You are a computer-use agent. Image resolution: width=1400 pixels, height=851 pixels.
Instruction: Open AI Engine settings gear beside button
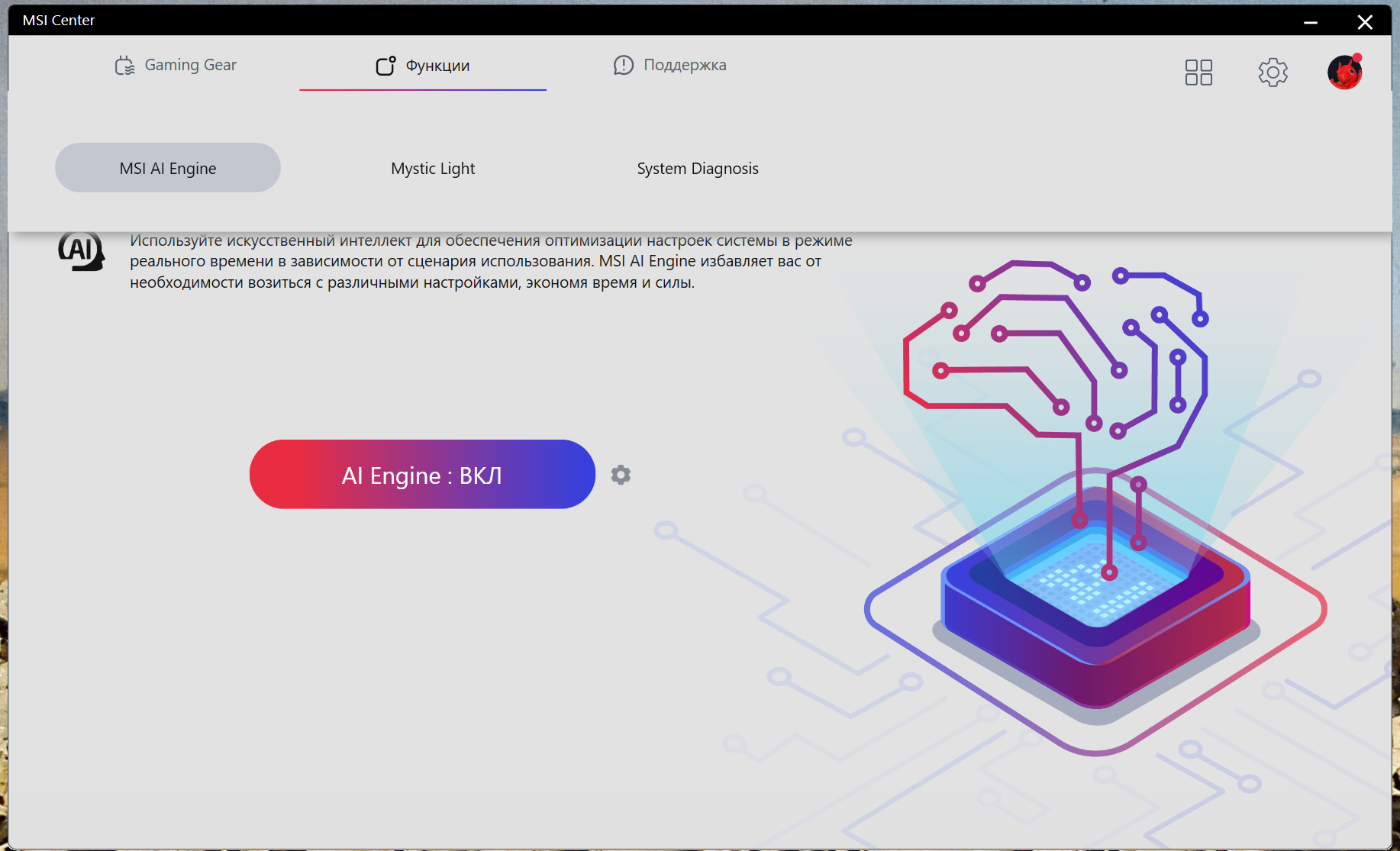tap(621, 475)
